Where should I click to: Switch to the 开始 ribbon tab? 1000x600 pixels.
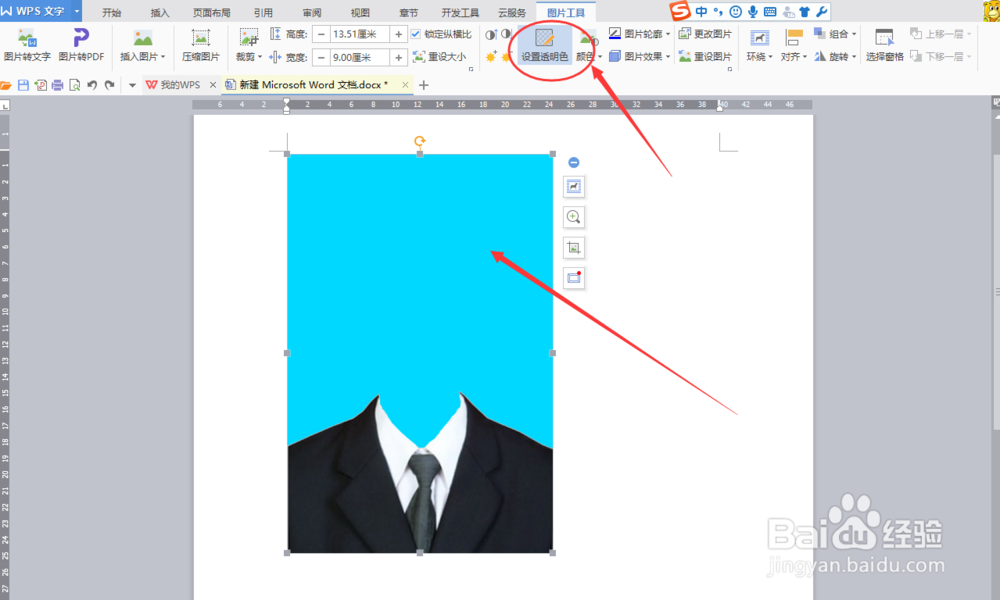(112, 13)
